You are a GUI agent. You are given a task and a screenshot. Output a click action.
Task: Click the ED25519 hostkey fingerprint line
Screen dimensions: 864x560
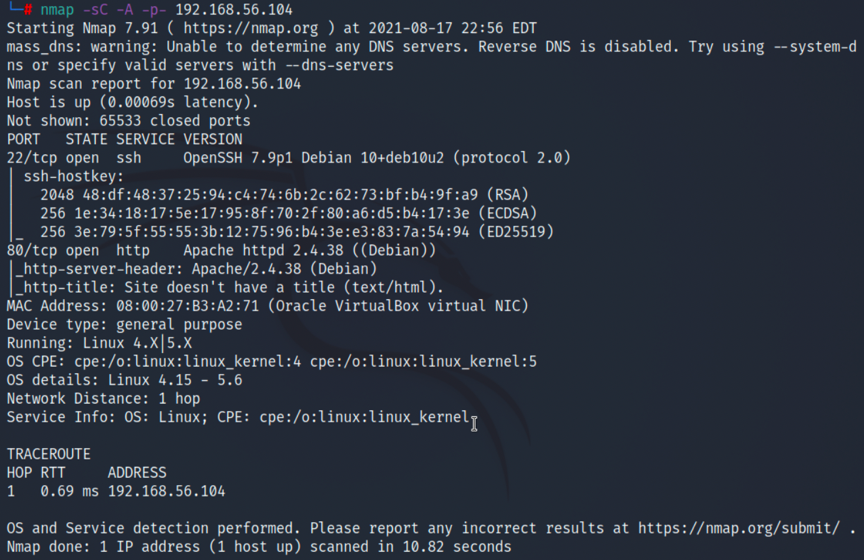(297, 232)
